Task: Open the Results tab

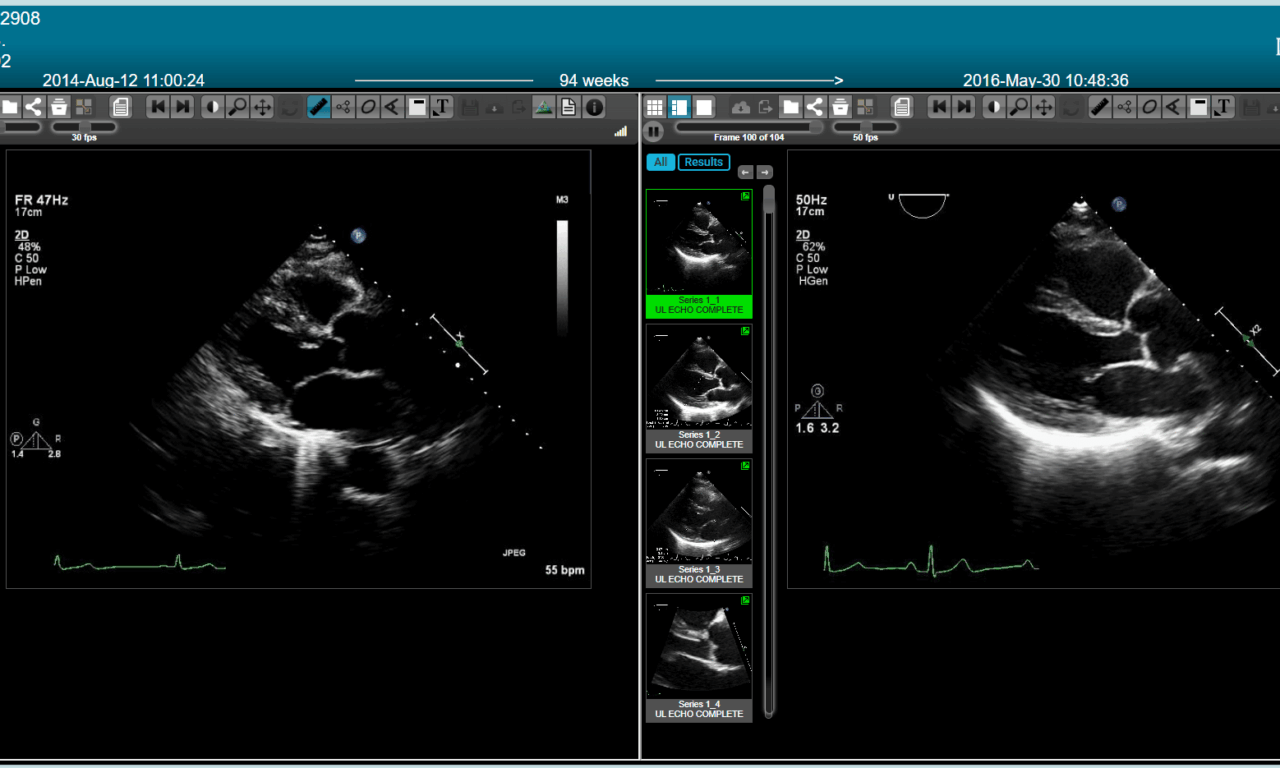Action: click(x=703, y=162)
